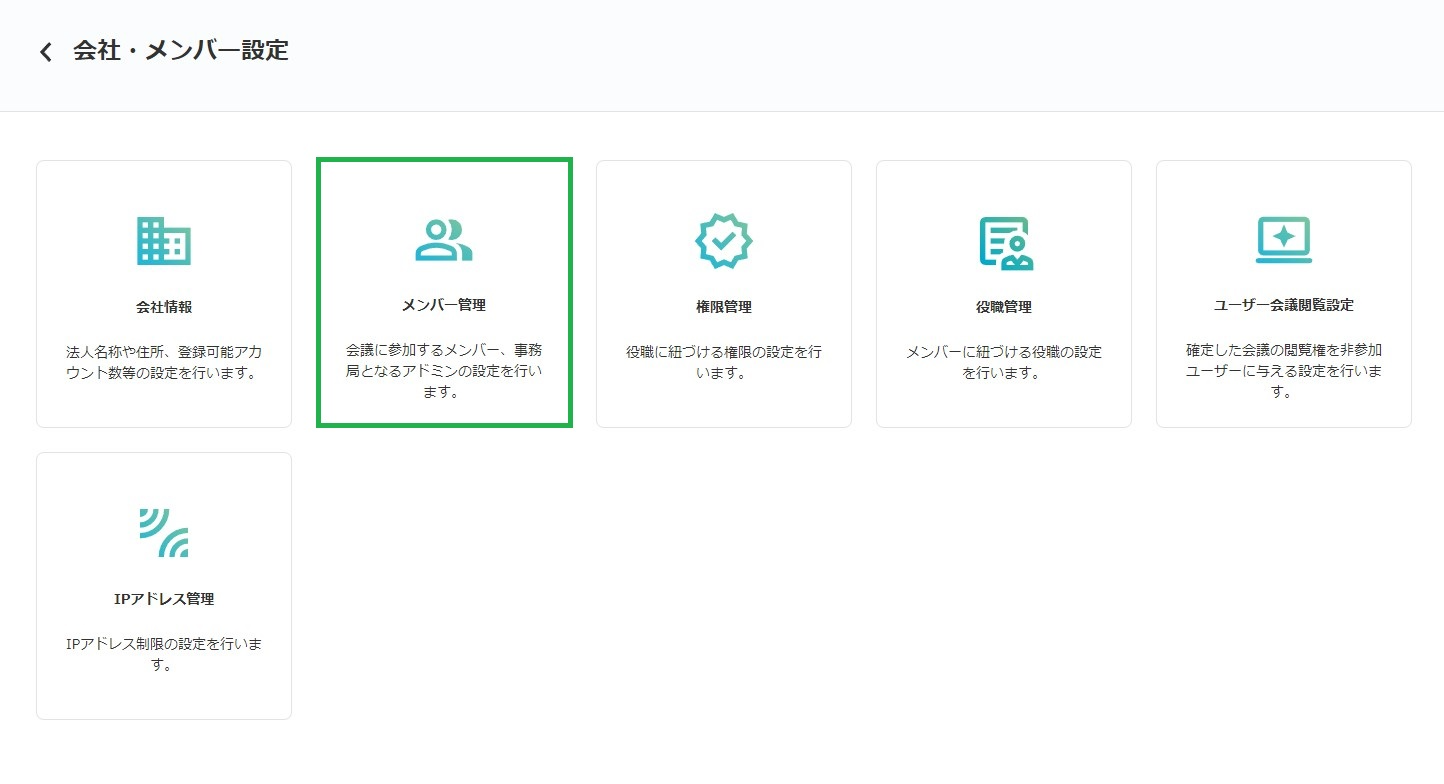The width and height of the screenshot is (1444, 784).
Task: Select the IPアドレス管理 title
Action: (164, 599)
